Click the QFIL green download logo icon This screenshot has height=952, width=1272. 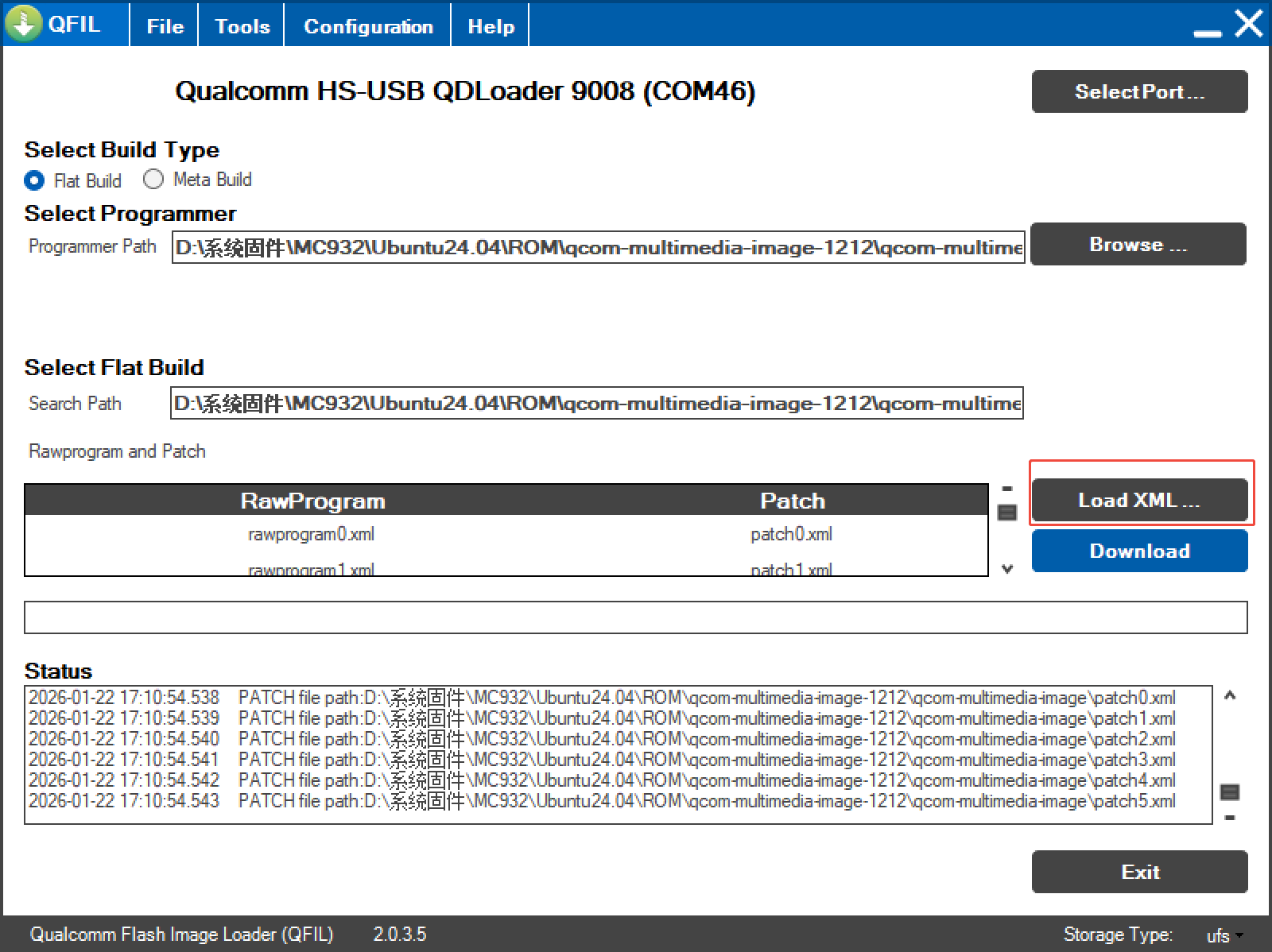[24, 24]
